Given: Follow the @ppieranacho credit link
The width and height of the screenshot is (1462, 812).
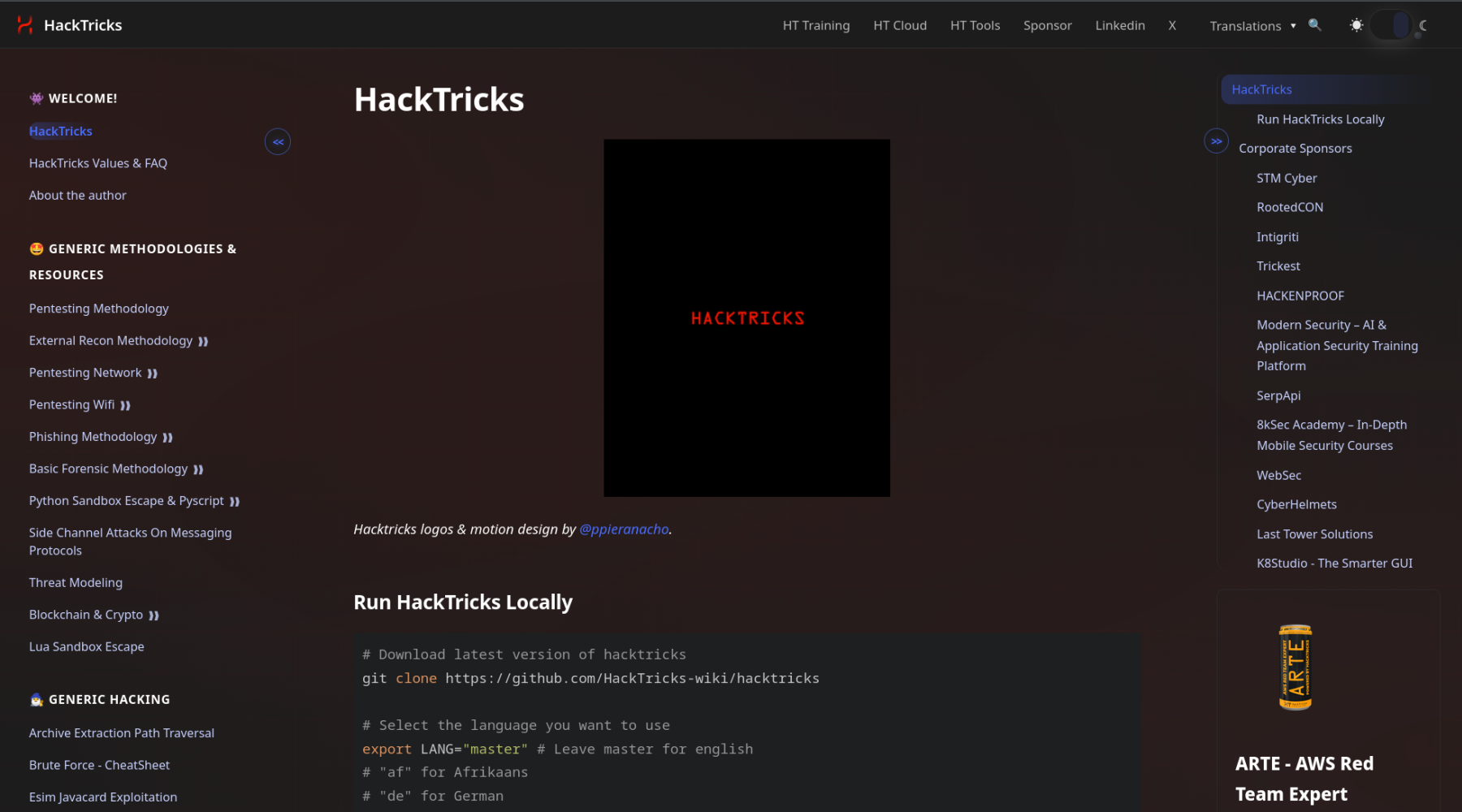Looking at the screenshot, I should (624, 529).
